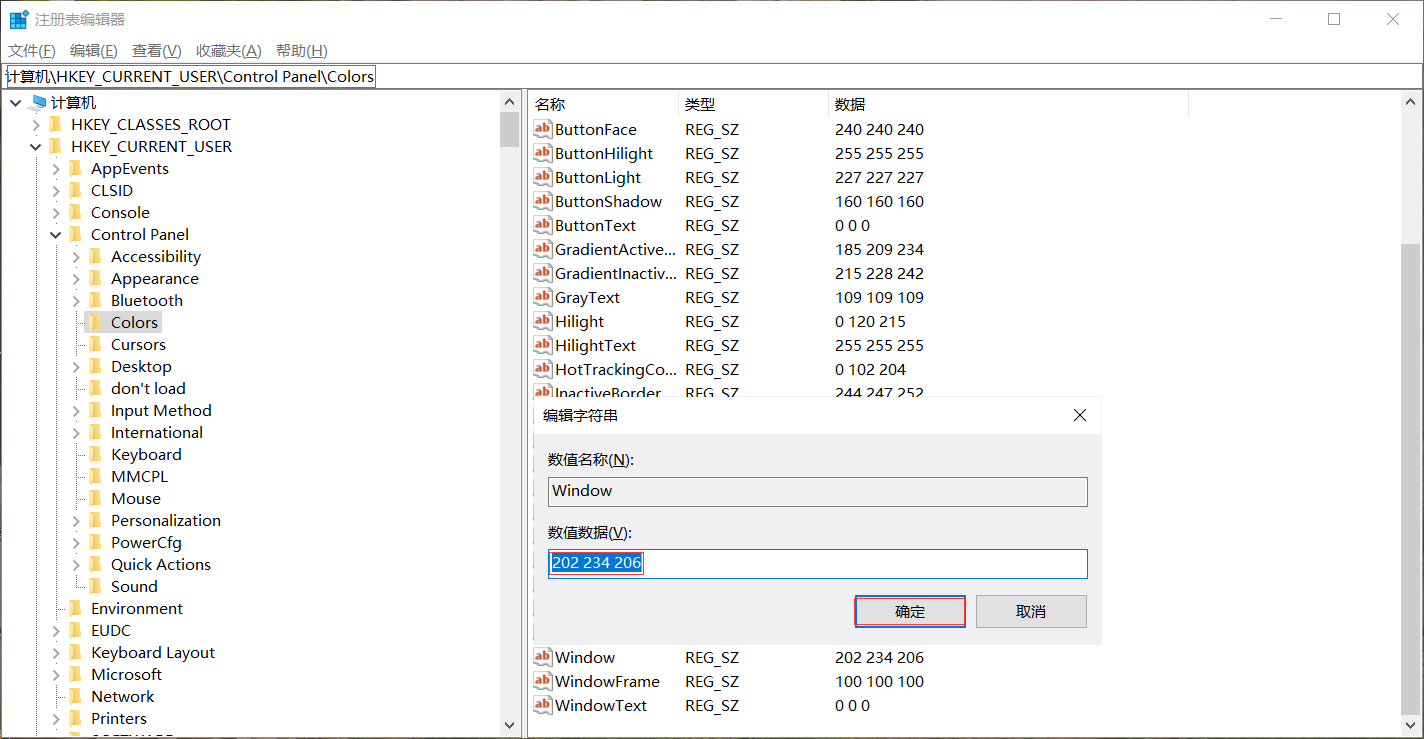Open the 编辑 menu
The image size is (1424, 739).
93,50
